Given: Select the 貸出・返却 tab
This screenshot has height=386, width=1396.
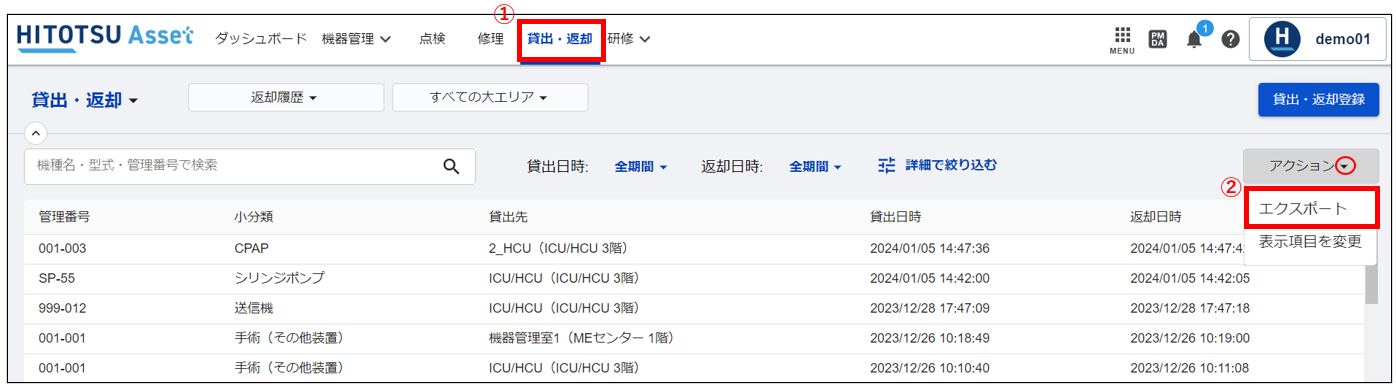Looking at the screenshot, I should (x=560, y=39).
